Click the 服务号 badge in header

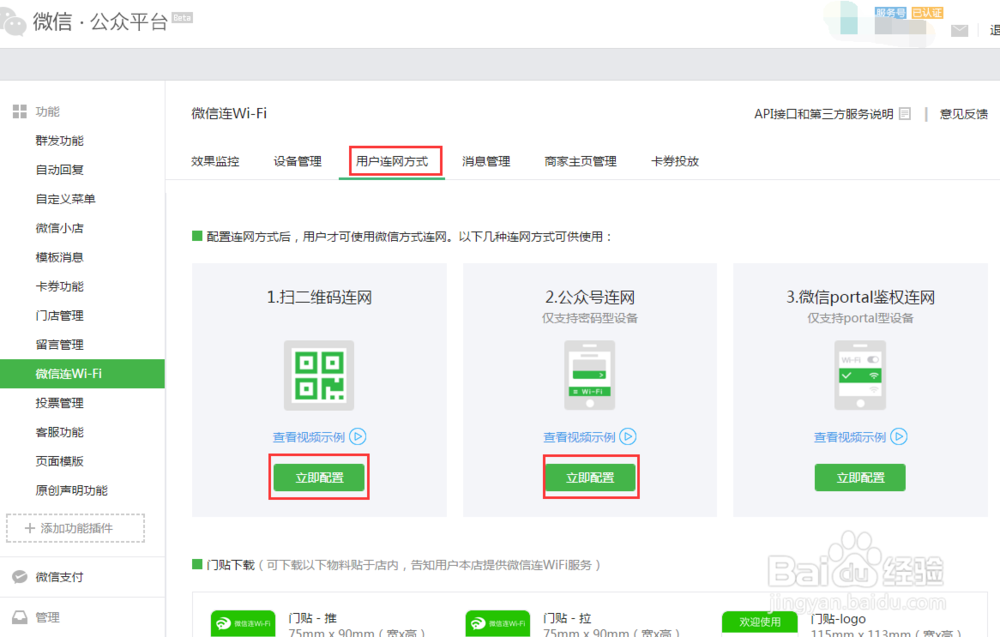pos(890,12)
